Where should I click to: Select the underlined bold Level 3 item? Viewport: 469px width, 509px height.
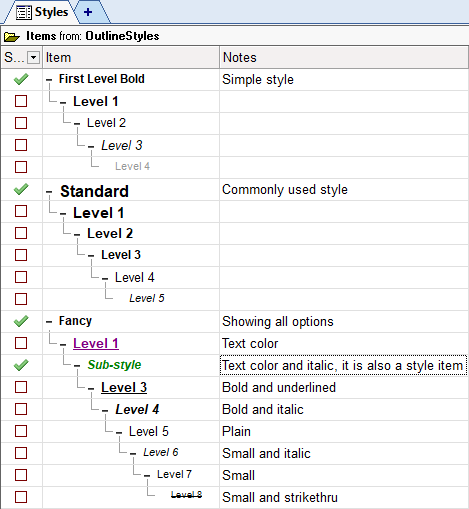click(124, 387)
